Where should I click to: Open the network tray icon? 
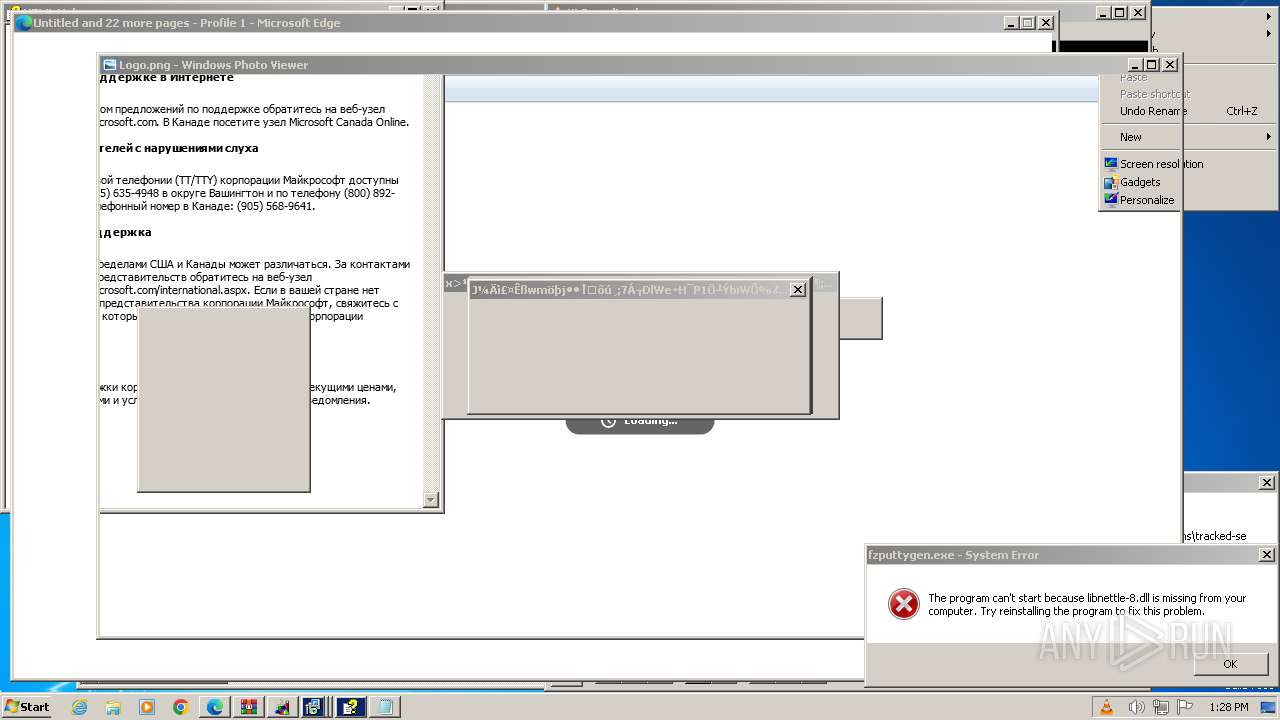1160,707
